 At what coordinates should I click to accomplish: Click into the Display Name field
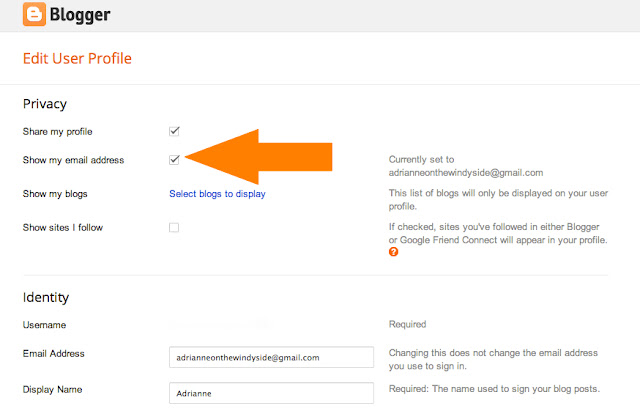coord(271,393)
